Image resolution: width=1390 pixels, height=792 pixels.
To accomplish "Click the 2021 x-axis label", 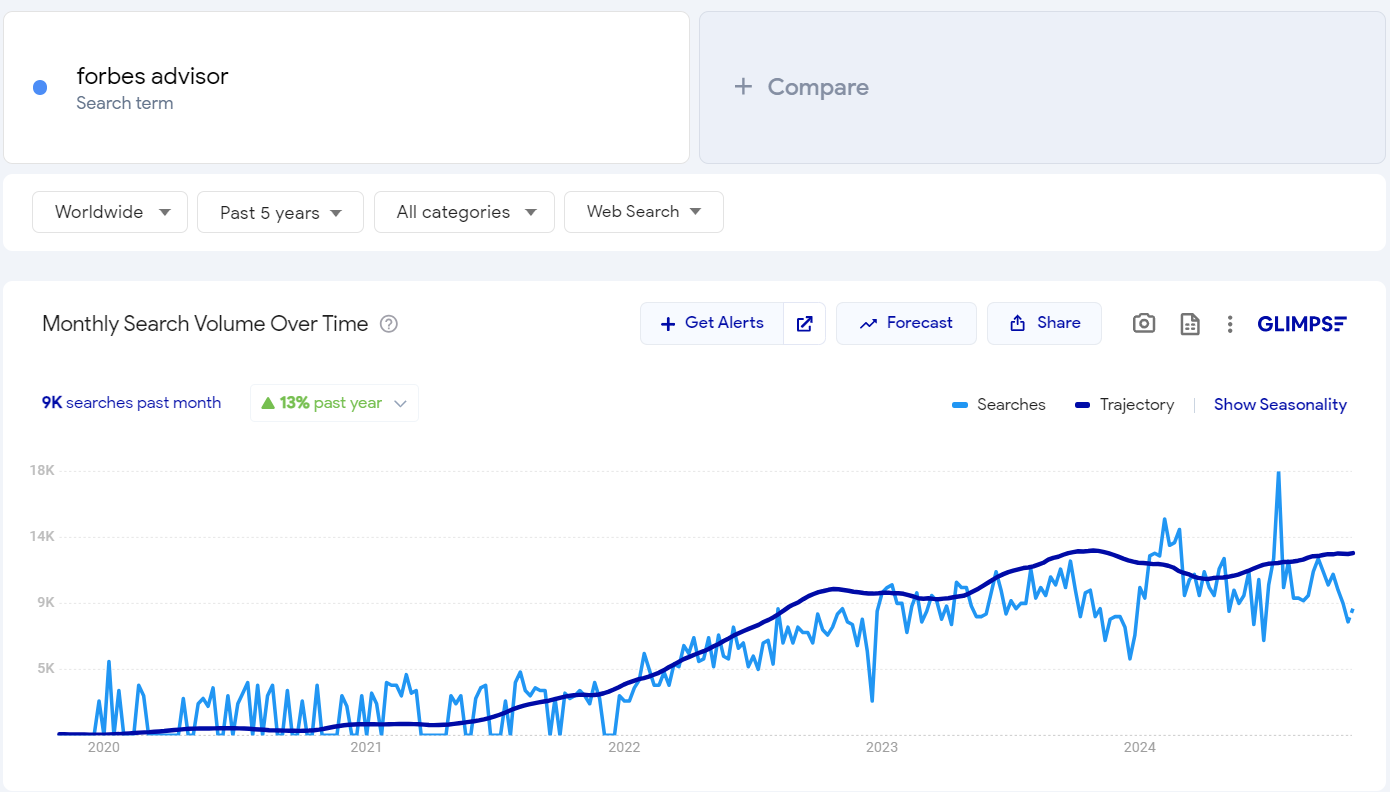I will pos(365,747).
